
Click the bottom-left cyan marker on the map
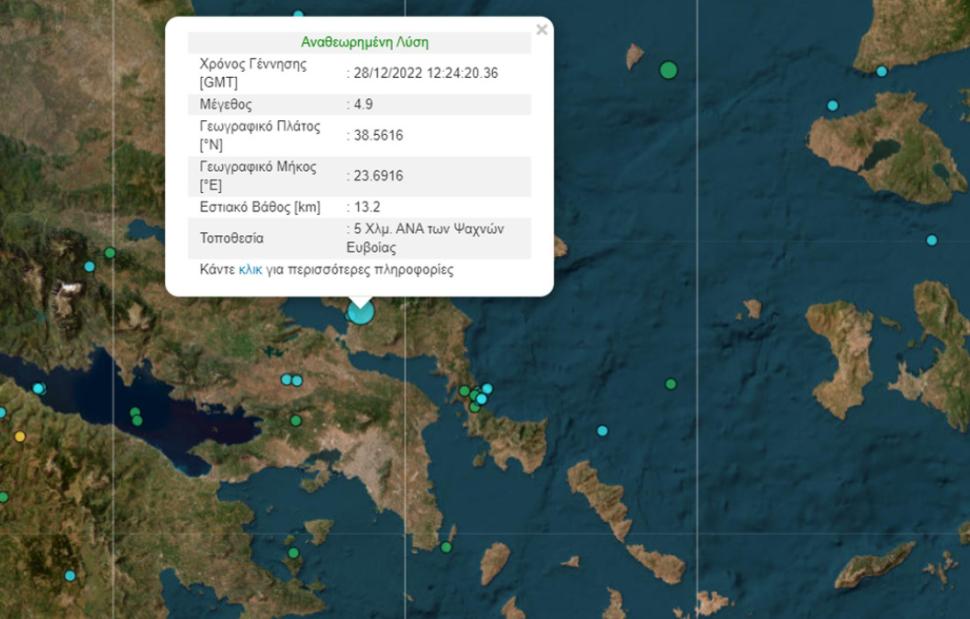[x=70, y=575]
